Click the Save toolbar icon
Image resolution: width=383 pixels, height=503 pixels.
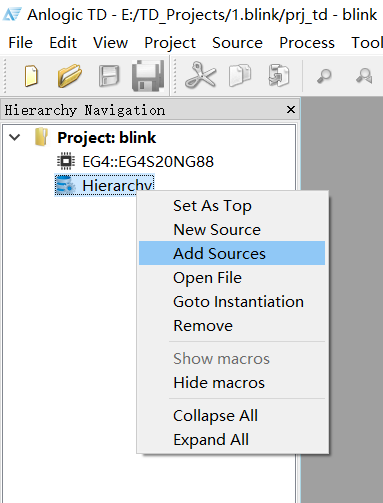click(109, 76)
